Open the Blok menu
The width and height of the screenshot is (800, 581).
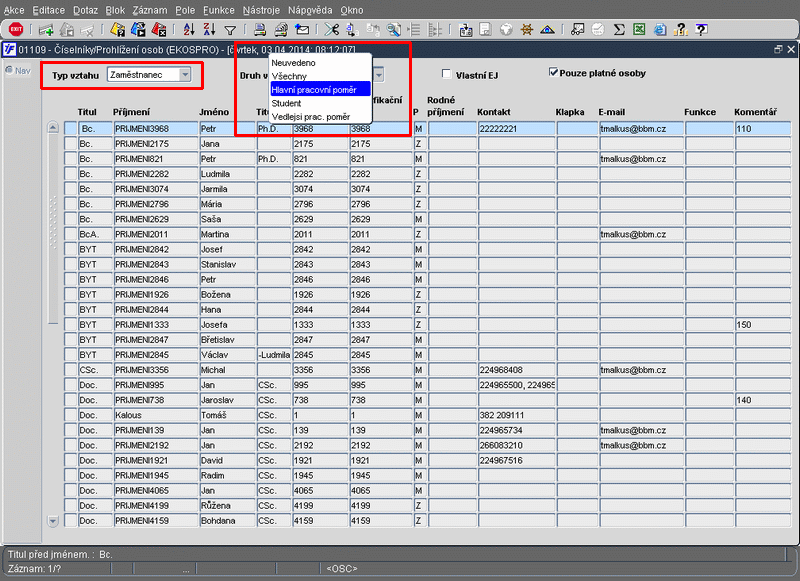pos(115,10)
